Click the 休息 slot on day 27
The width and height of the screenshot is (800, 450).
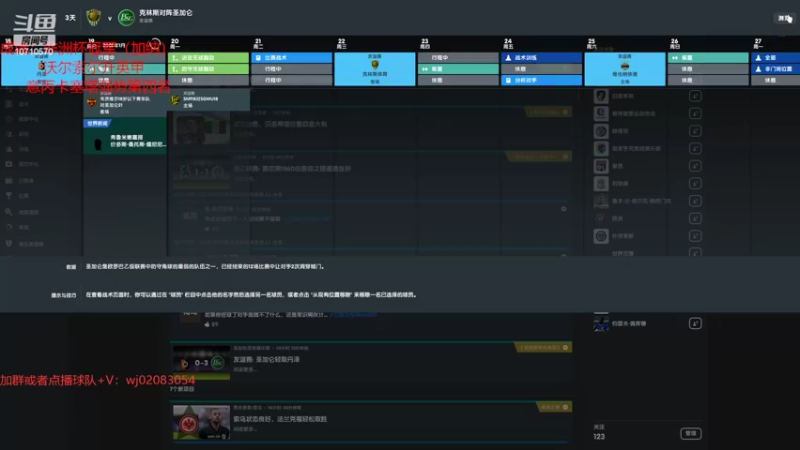[776, 80]
